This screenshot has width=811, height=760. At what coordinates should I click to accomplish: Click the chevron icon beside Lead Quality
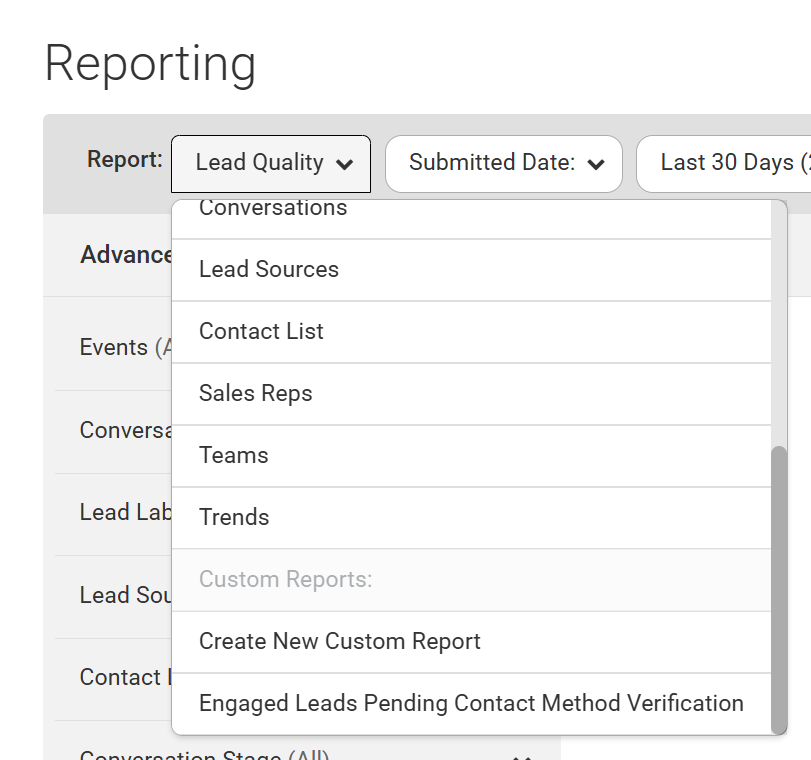[x=344, y=165]
